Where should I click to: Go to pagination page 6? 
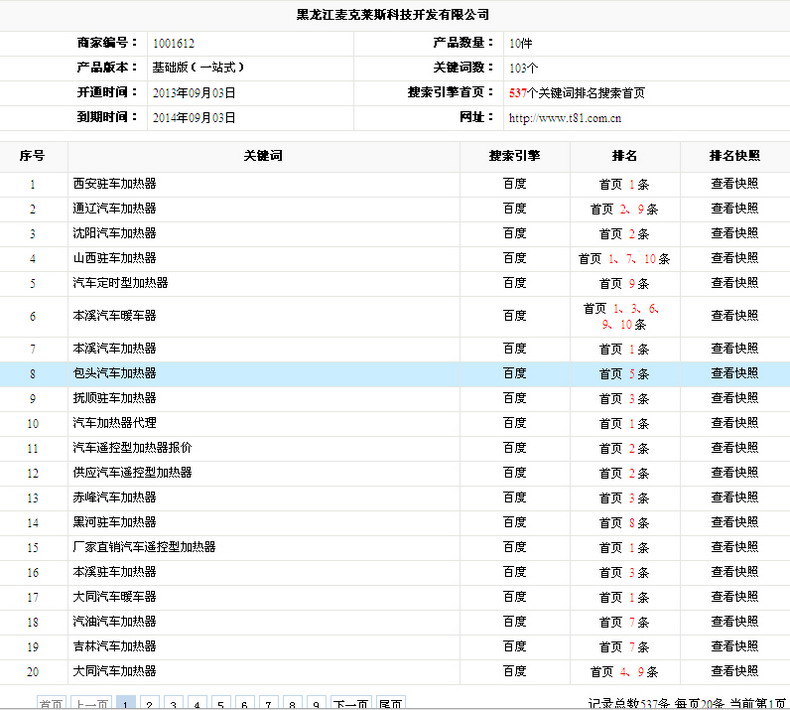point(244,703)
